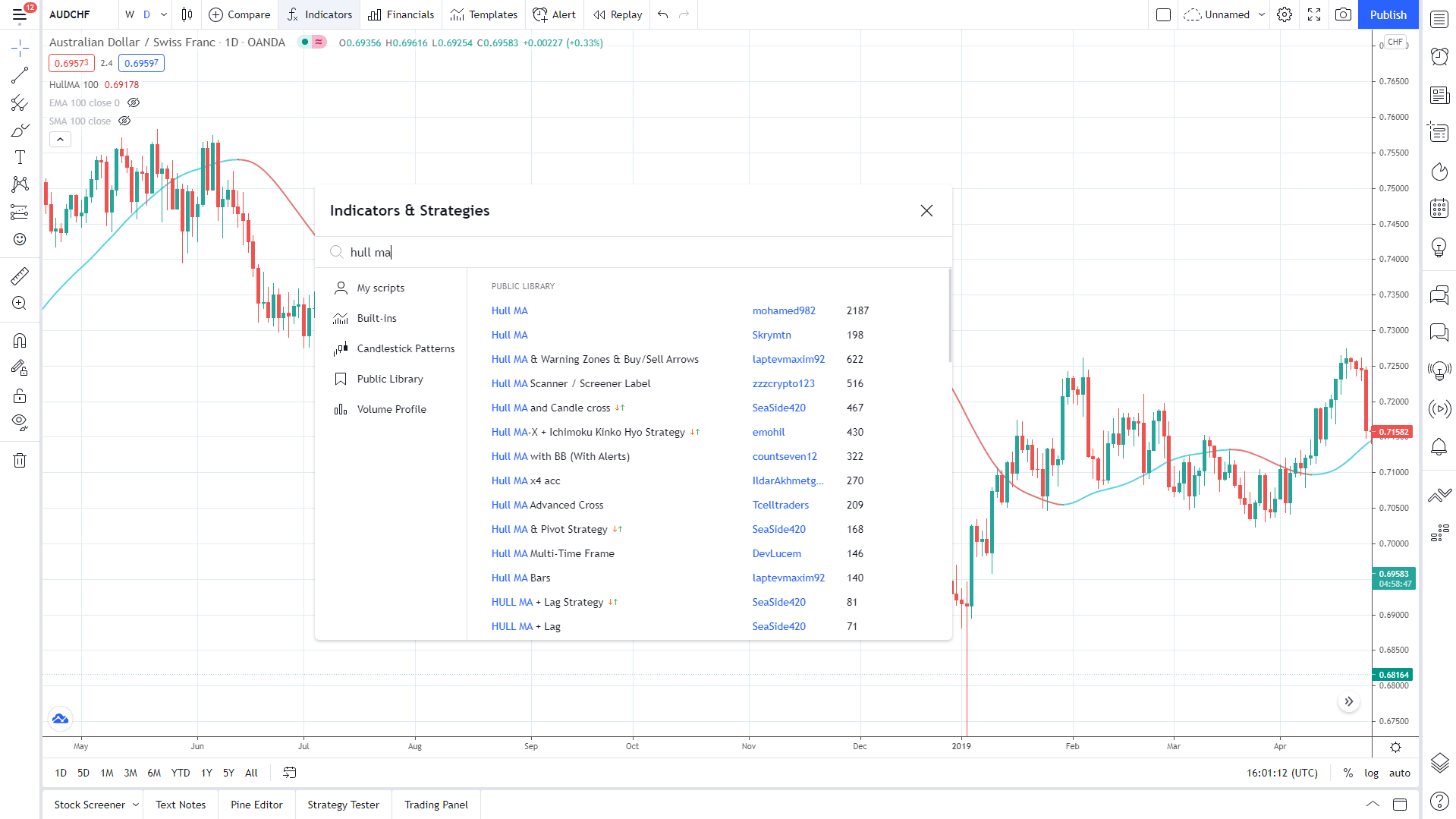Show the hidden SMA 100 indicator
Image resolution: width=1456 pixels, height=819 pixels.
(124, 121)
